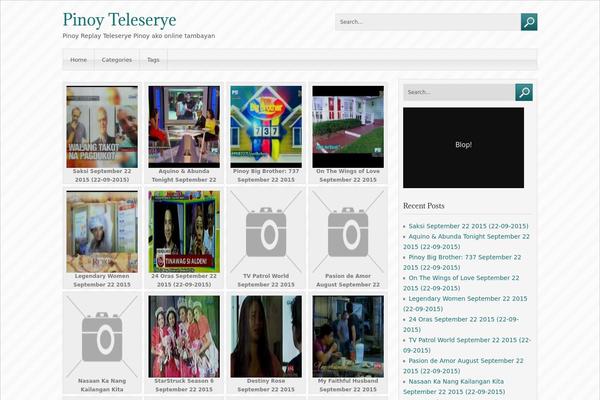The width and height of the screenshot is (600, 400).
Task: Click the sidebar search magnifier button
Action: (x=524, y=92)
